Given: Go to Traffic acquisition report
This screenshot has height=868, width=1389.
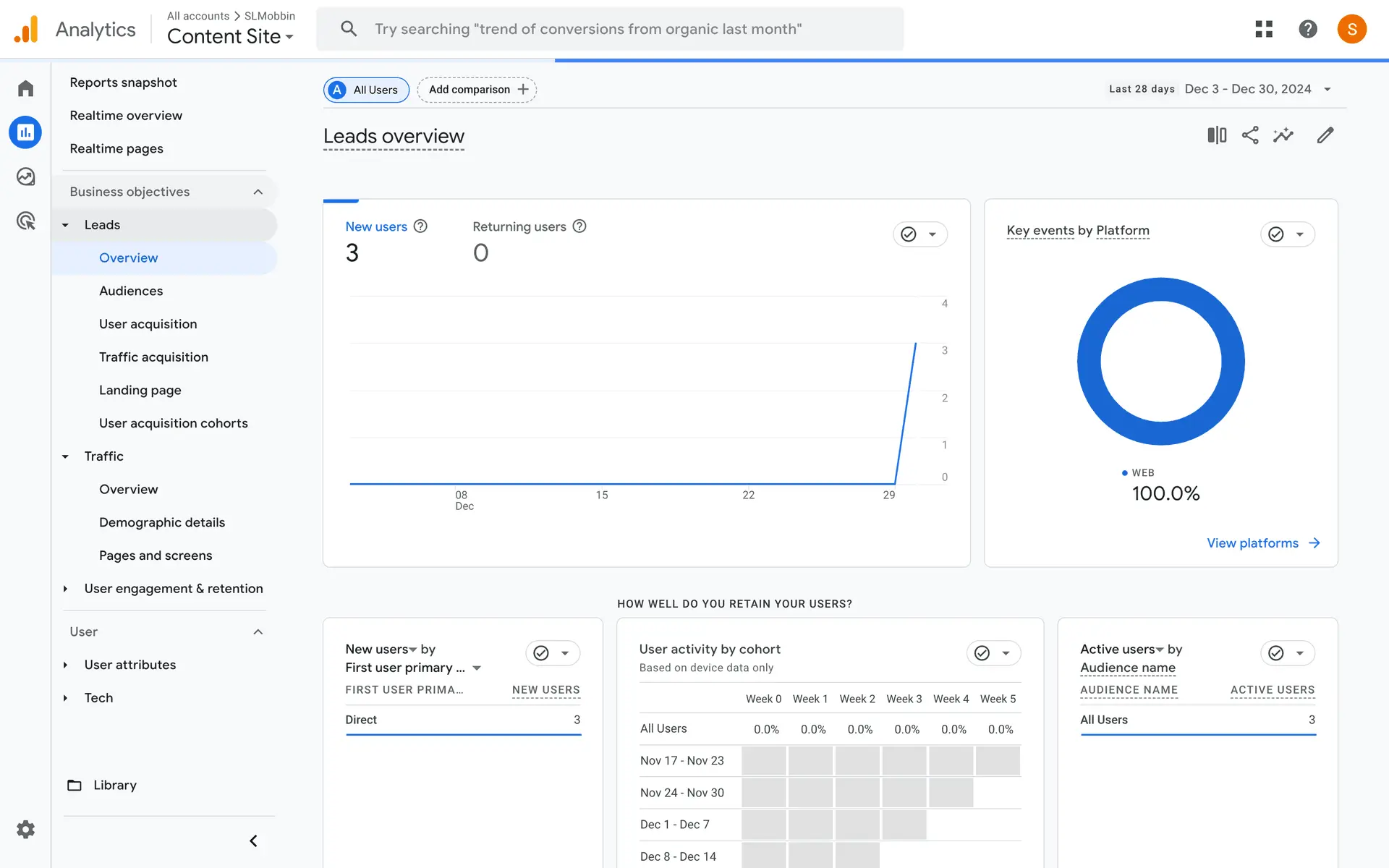Looking at the screenshot, I should pos(153,357).
